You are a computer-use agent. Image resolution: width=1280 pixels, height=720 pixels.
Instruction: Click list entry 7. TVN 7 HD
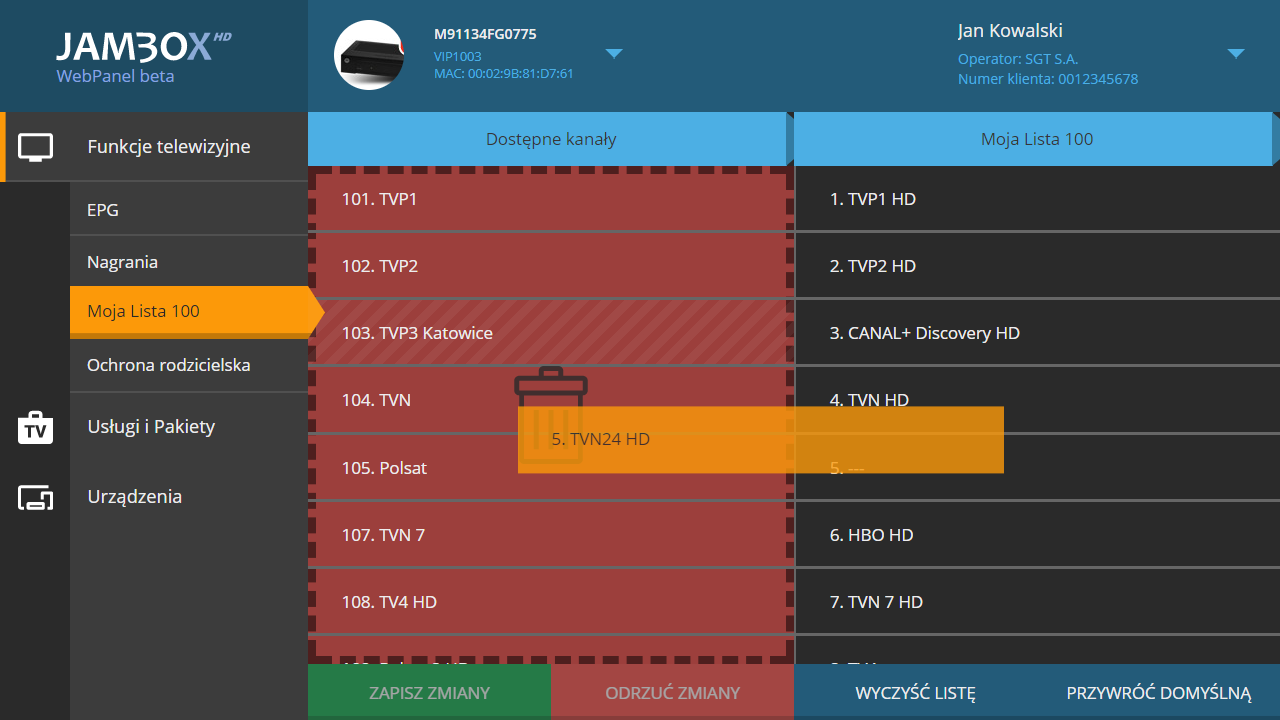pyautogui.click(x=1037, y=602)
